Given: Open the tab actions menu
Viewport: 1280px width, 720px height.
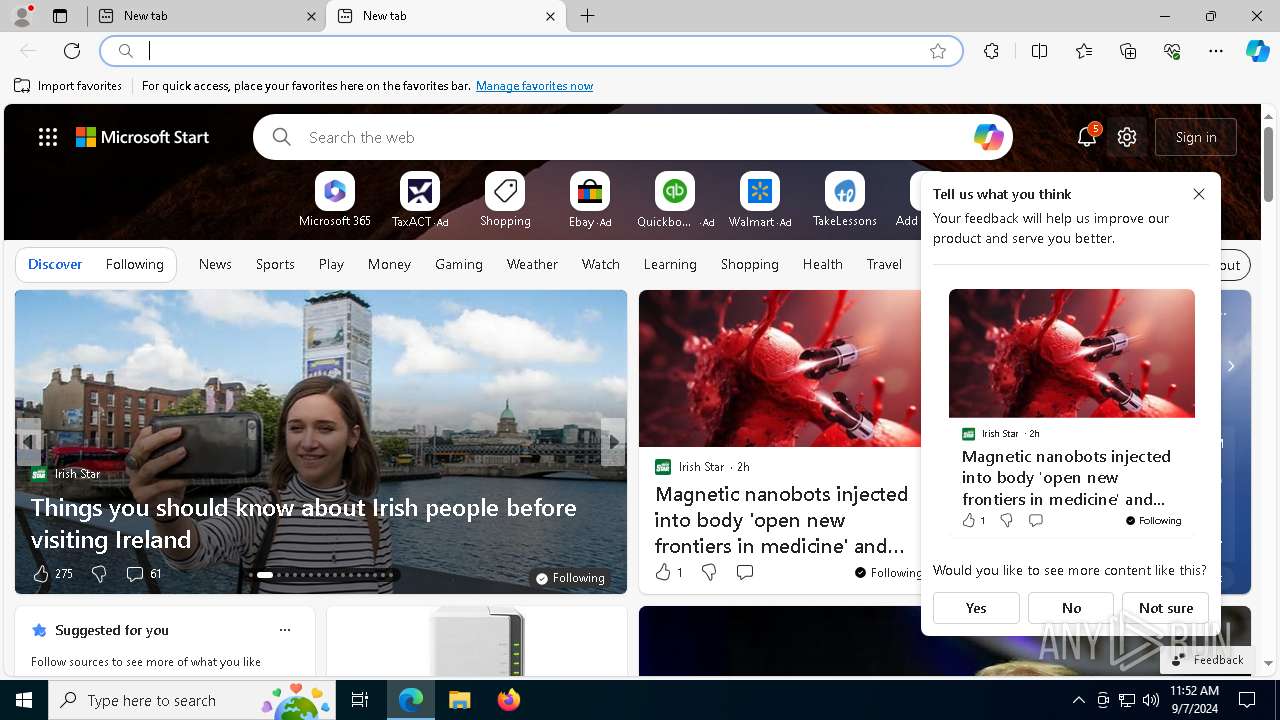Looking at the screenshot, I should 60,16.
